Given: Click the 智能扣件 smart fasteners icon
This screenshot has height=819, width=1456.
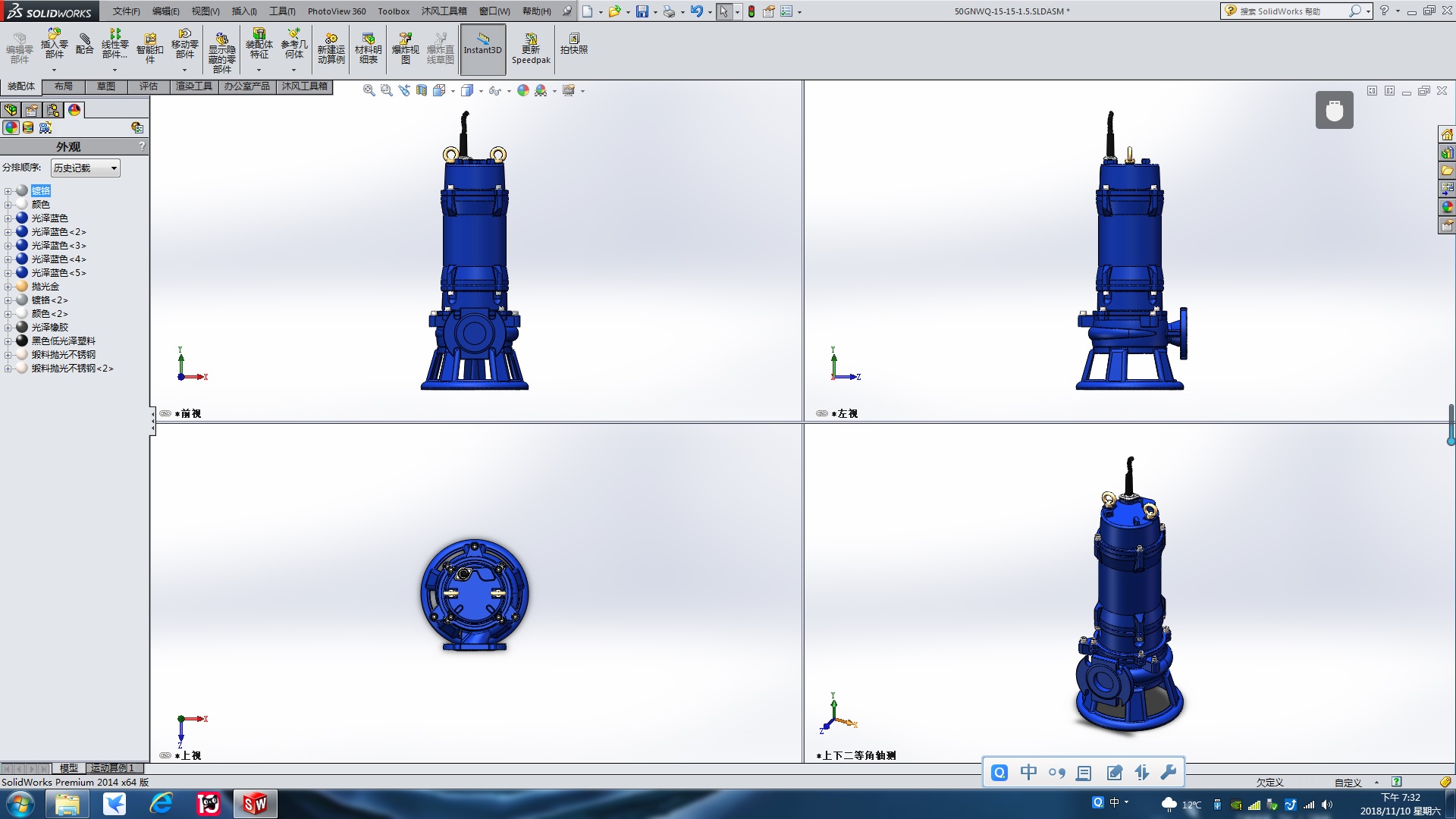Looking at the screenshot, I should point(149,49).
